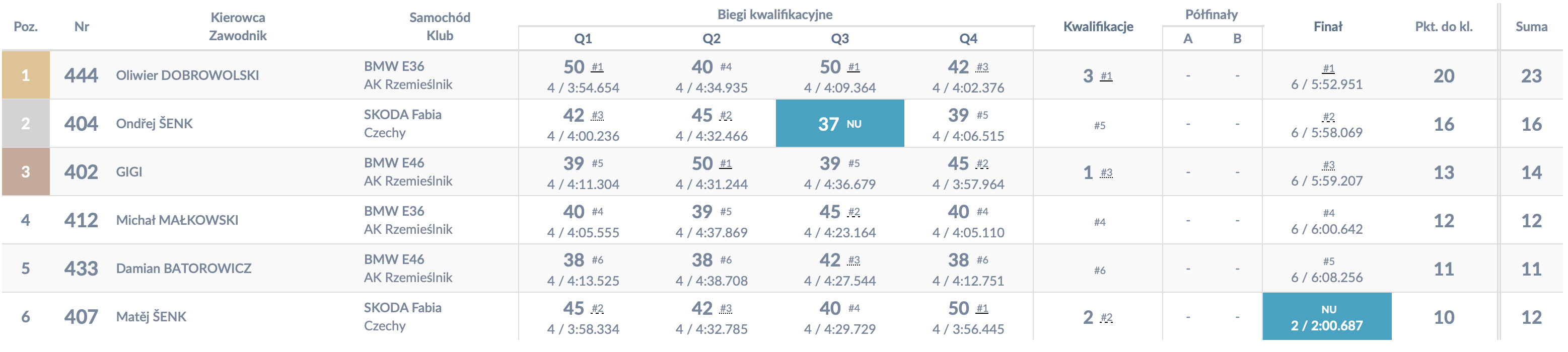
Task: Click the Pkt. do kl. header
Action: point(1443,27)
